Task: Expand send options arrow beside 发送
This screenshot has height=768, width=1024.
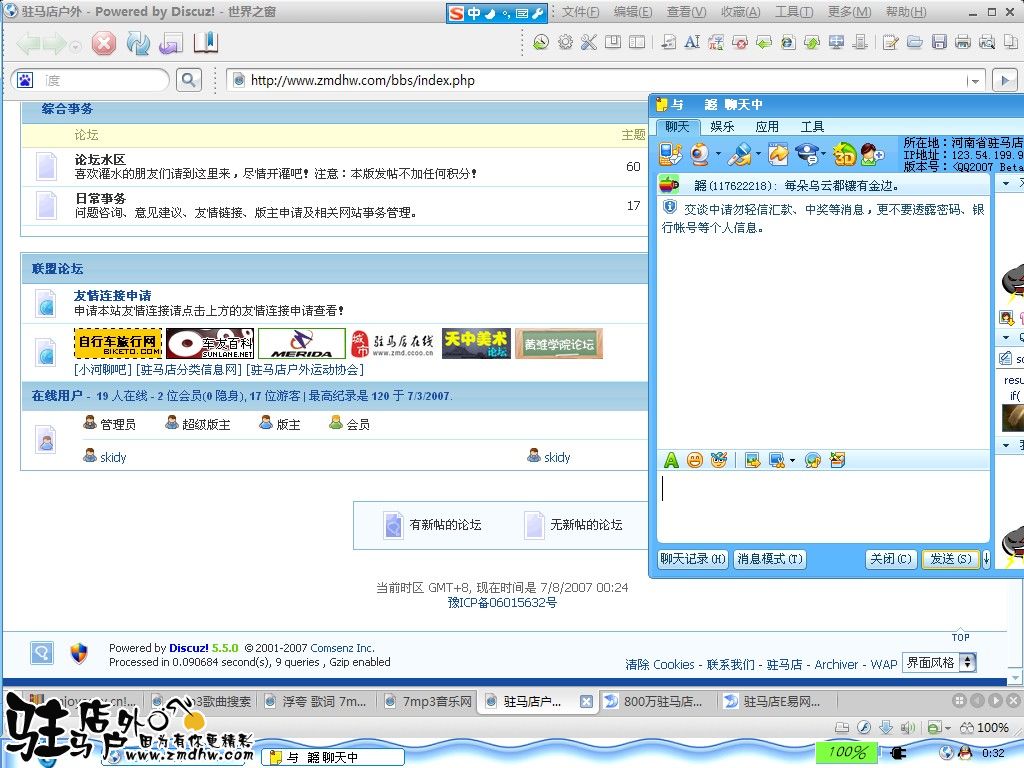Action: point(986,559)
